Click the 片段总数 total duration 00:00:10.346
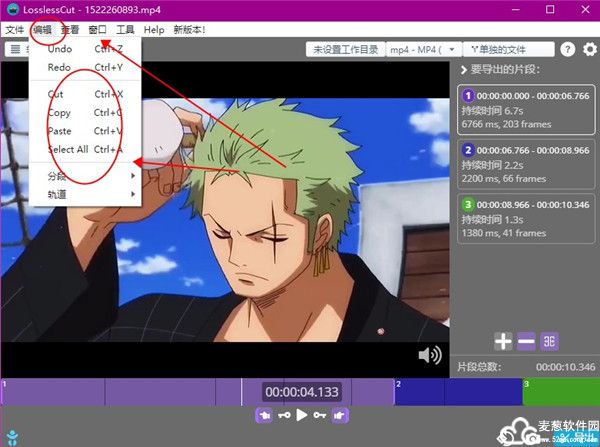The image size is (600, 447). [x=566, y=367]
